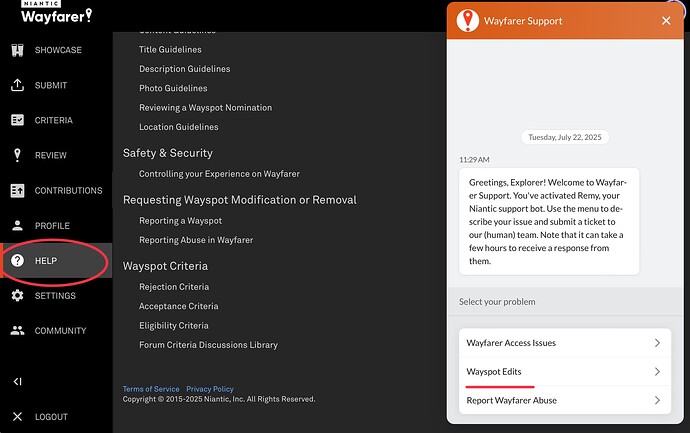Click the 11:29 AM timestamp
690x433 pixels.
pos(474,160)
